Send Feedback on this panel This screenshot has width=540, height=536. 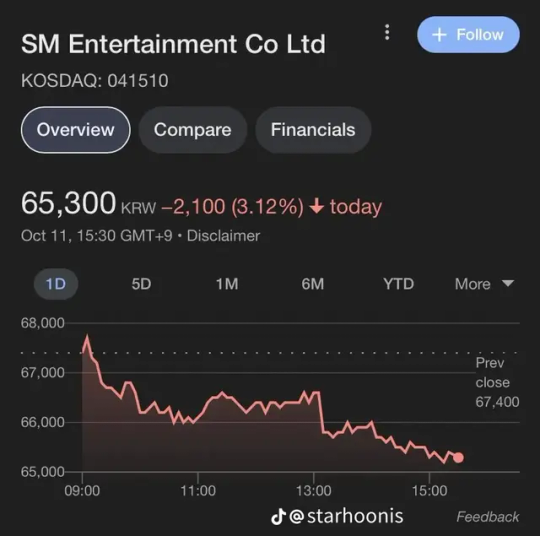(x=488, y=517)
